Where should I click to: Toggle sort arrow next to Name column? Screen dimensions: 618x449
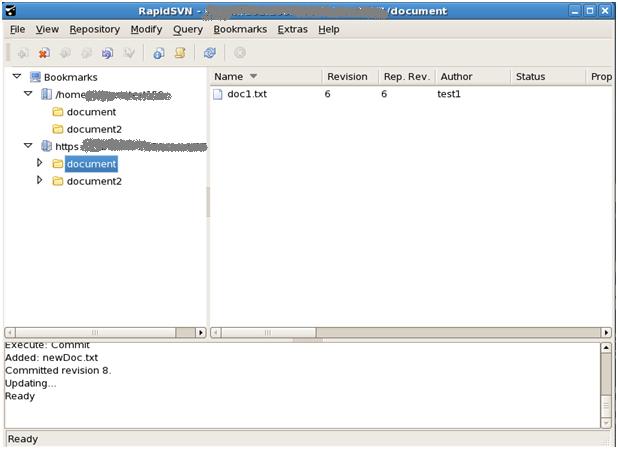(253, 76)
